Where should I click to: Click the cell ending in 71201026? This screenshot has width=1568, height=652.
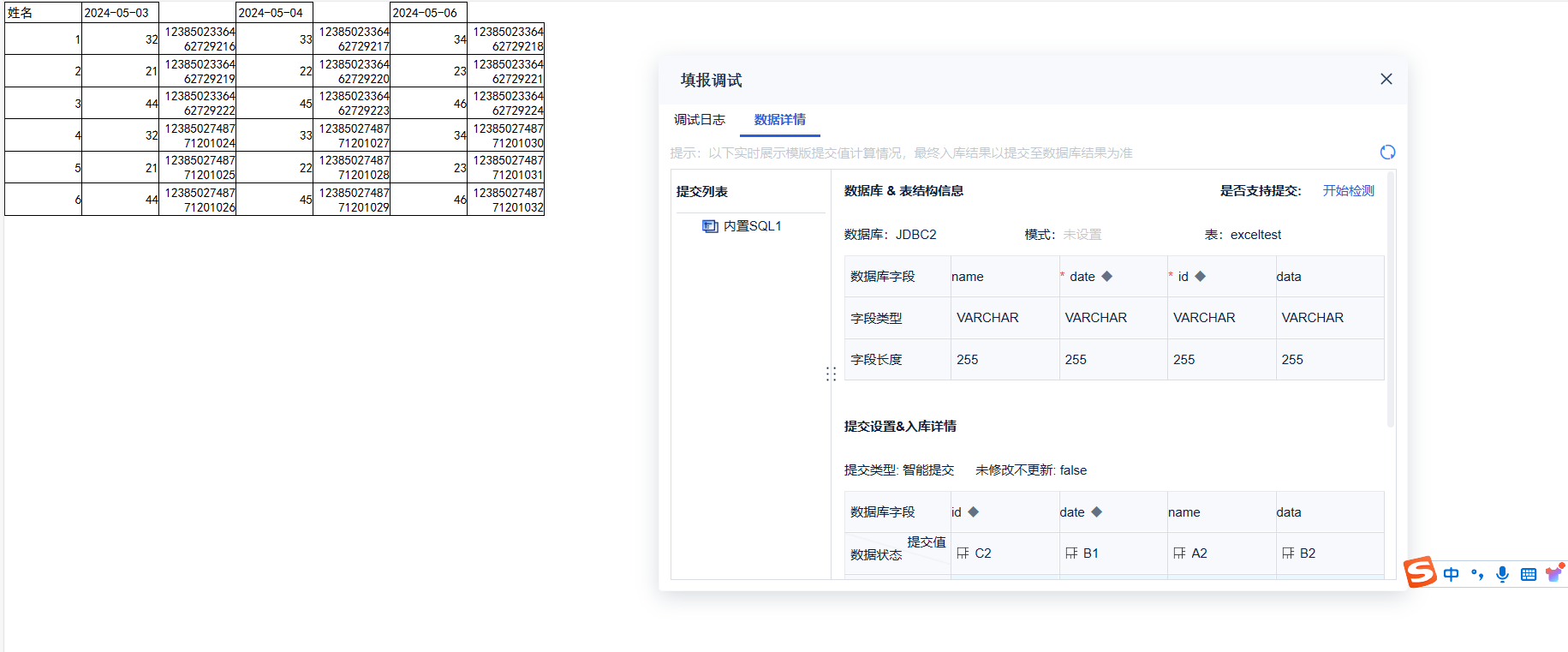pyautogui.click(x=197, y=200)
